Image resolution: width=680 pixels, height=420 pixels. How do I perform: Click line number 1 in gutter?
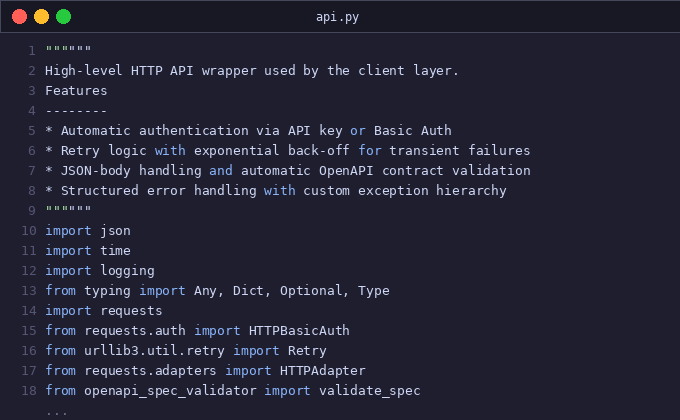pos(32,51)
